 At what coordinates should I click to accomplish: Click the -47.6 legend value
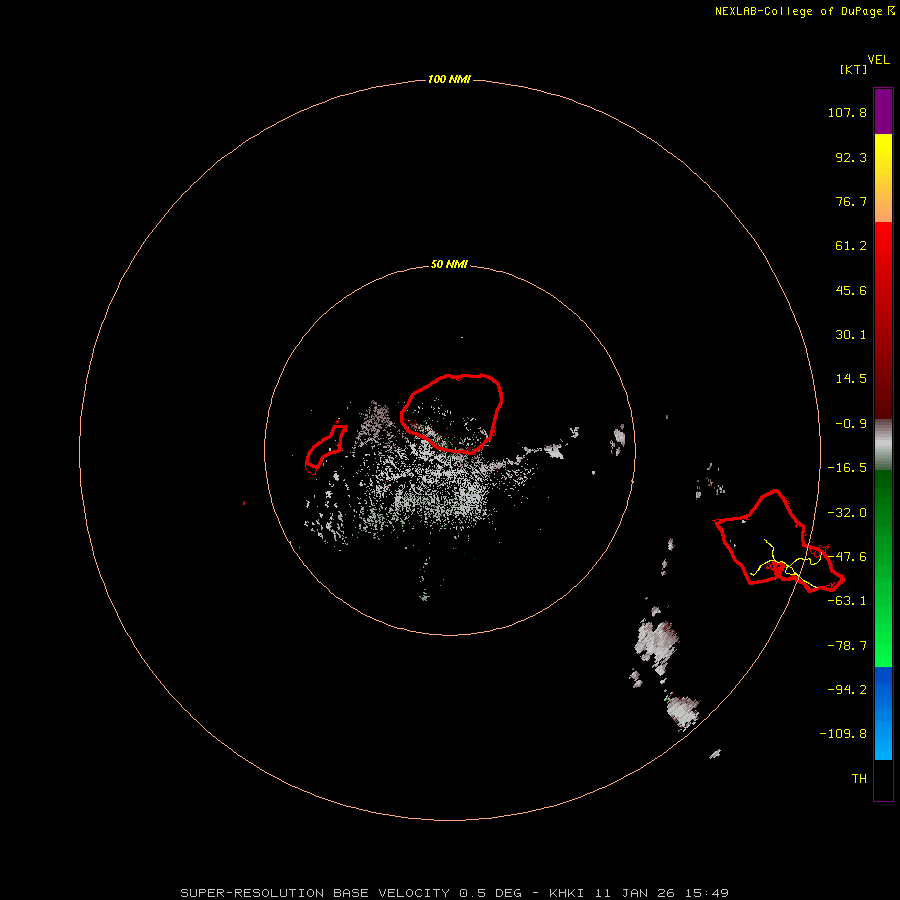[x=847, y=557]
